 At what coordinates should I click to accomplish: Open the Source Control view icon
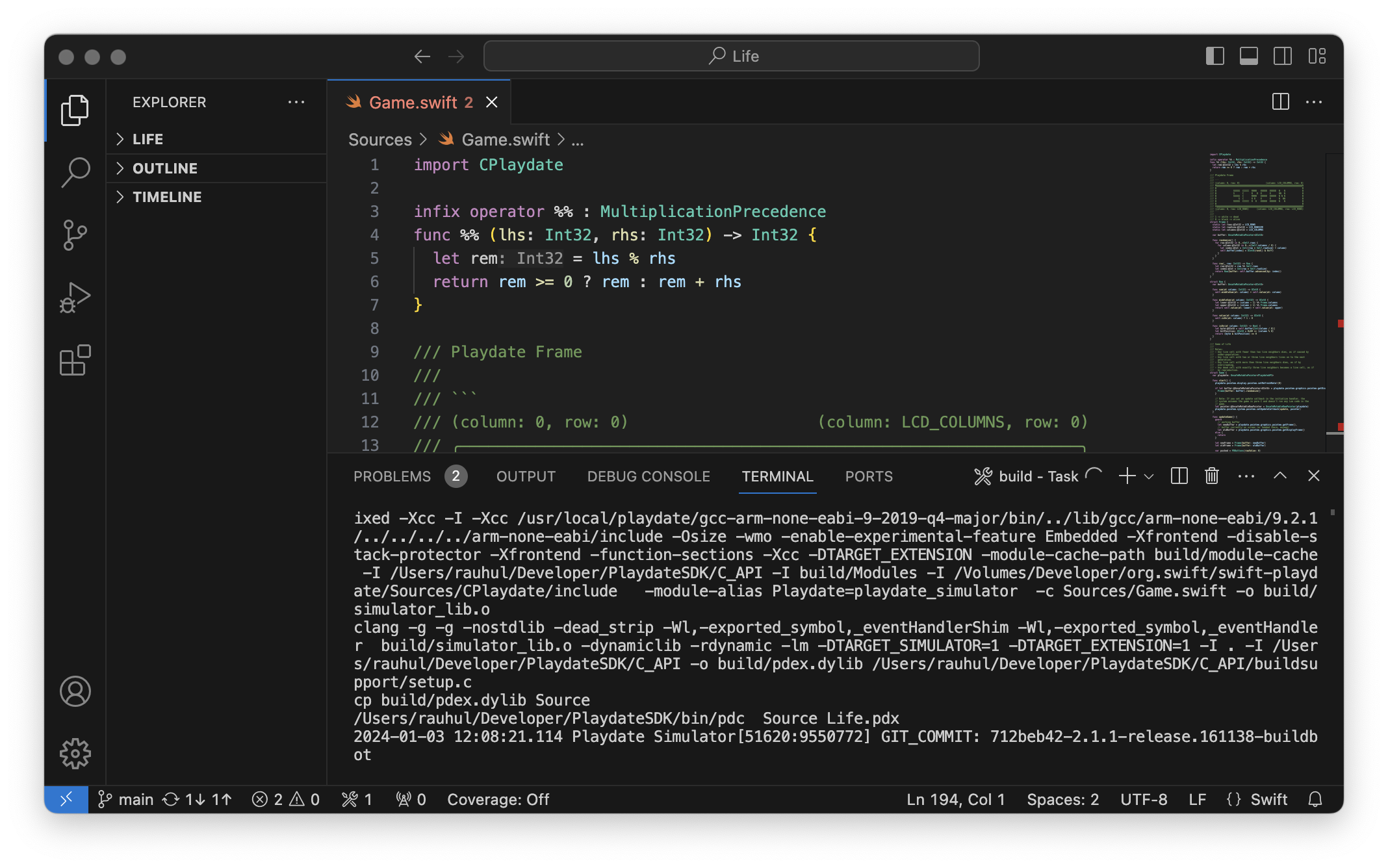pyautogui.click(x=75, y=235)
